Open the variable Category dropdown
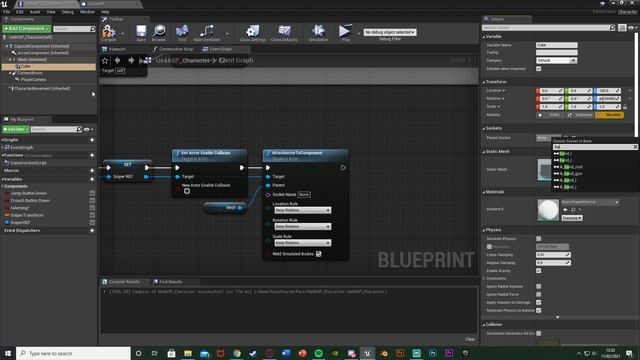The image size is (640, 360). pos(556,60)
